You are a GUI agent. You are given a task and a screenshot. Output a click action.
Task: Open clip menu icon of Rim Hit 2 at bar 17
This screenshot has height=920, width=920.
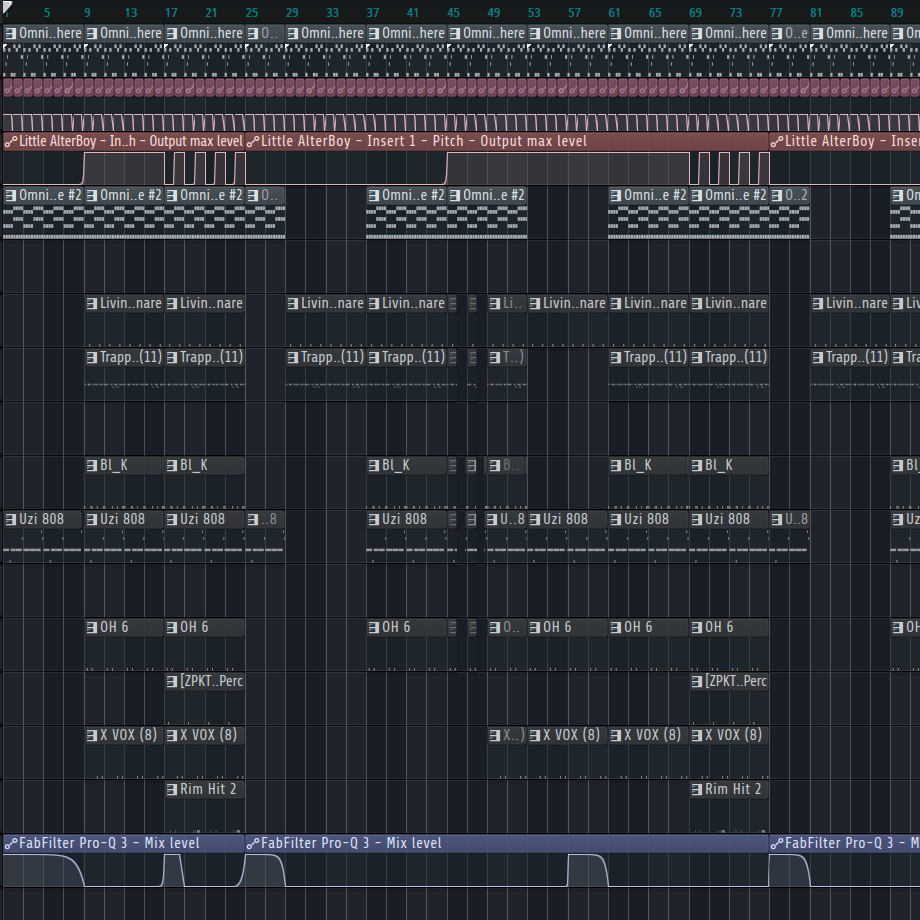172,789
